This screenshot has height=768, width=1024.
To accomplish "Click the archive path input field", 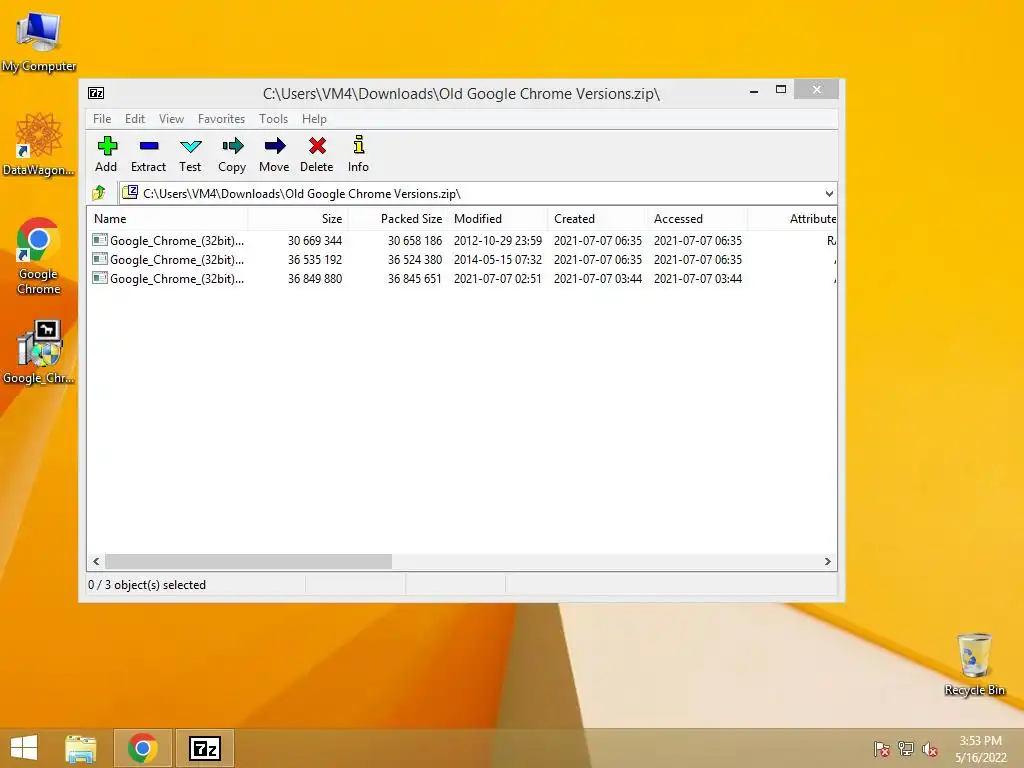I will [477, 193].
